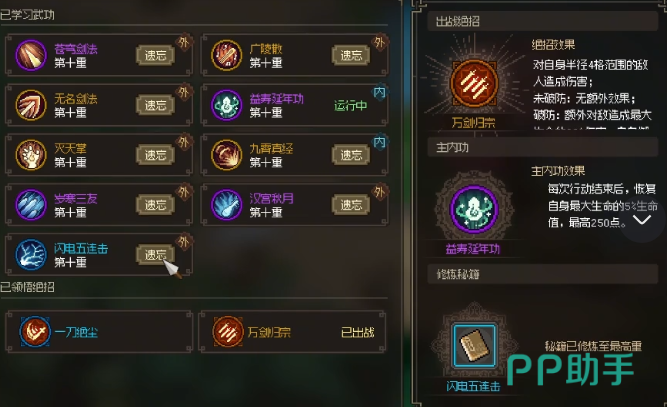Select the 岁寒三友 skill icon
The height and width of the screenshot is (407, 667).
pyautogui.click(x=31, y=205)
